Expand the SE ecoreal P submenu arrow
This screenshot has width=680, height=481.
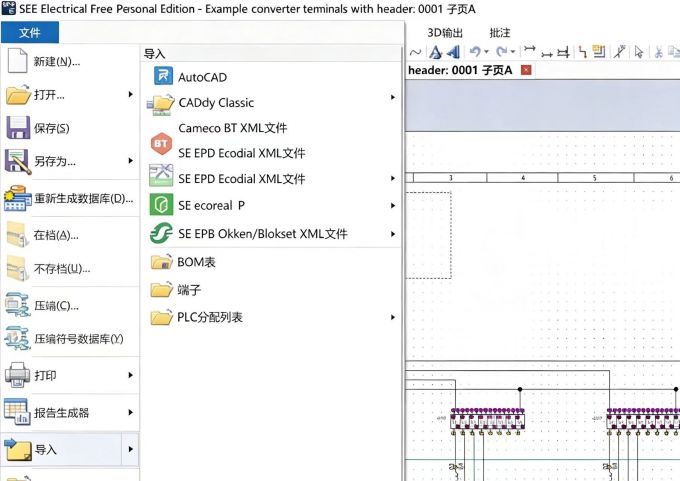coord(392,206)
